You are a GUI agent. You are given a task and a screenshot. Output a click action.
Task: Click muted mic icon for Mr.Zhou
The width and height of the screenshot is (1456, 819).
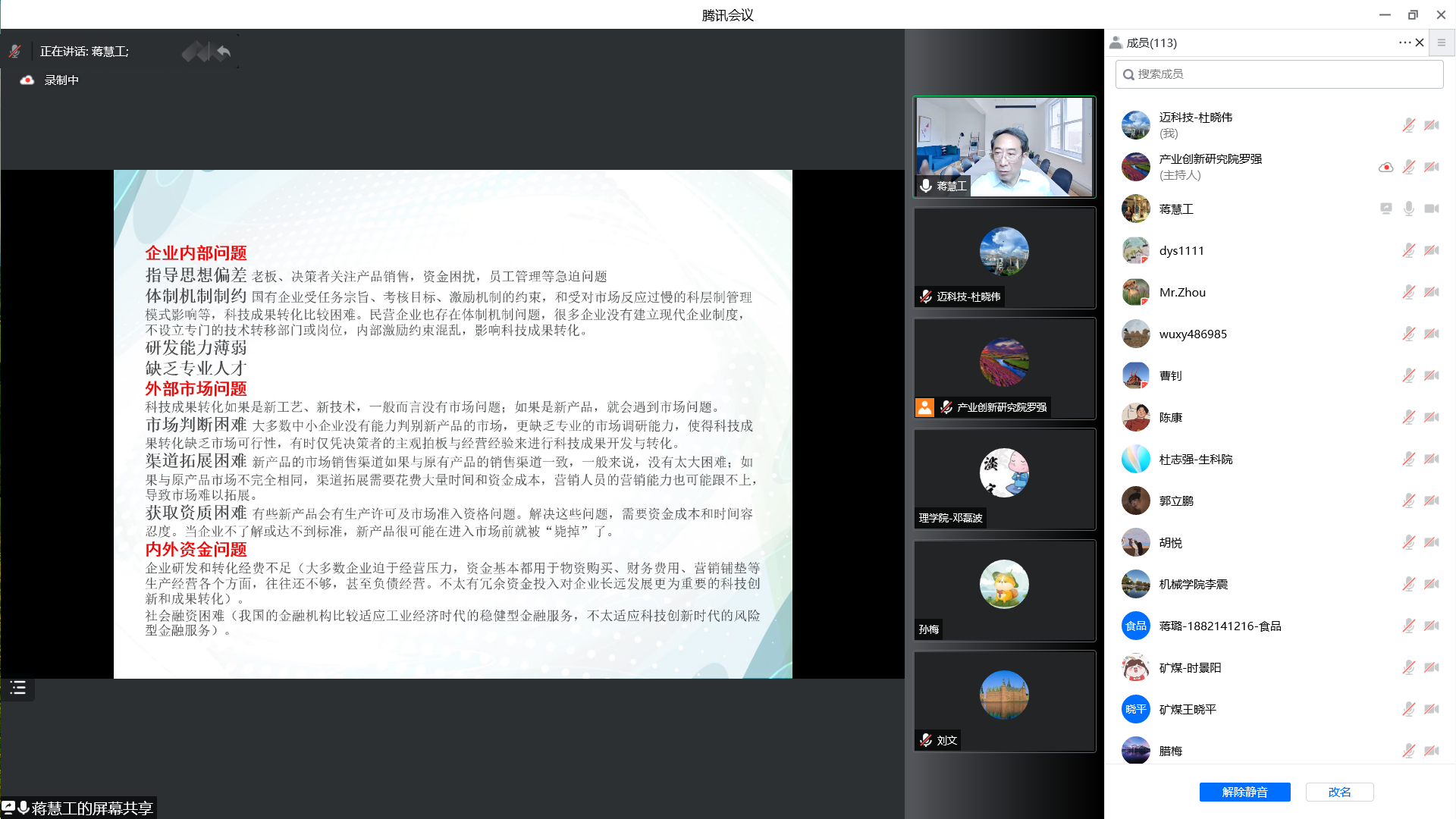click(1408, 292)
